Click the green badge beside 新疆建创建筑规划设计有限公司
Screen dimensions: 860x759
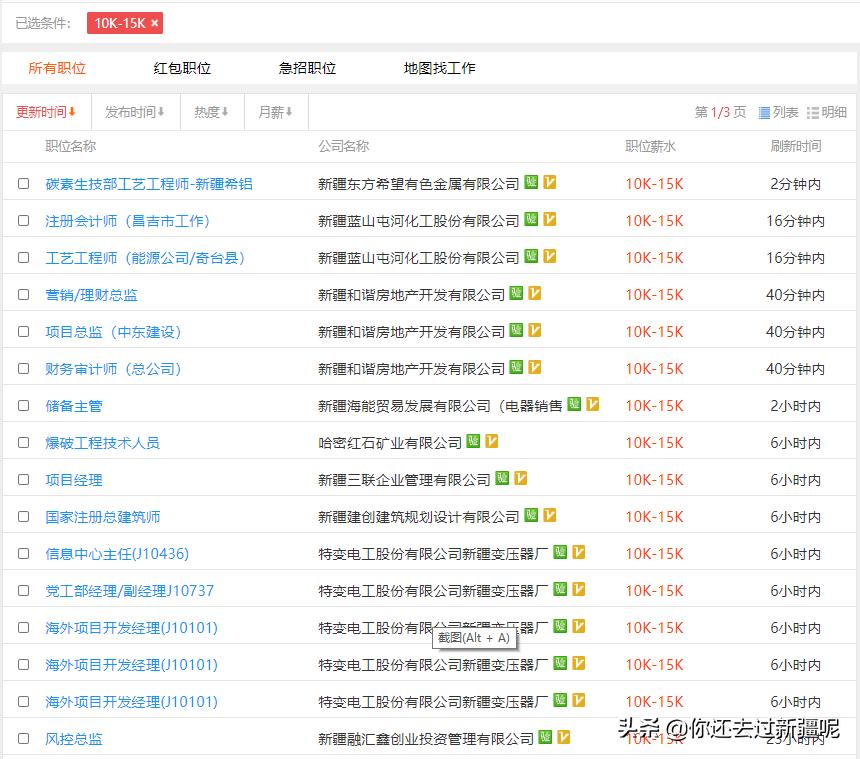pos(531,515)
